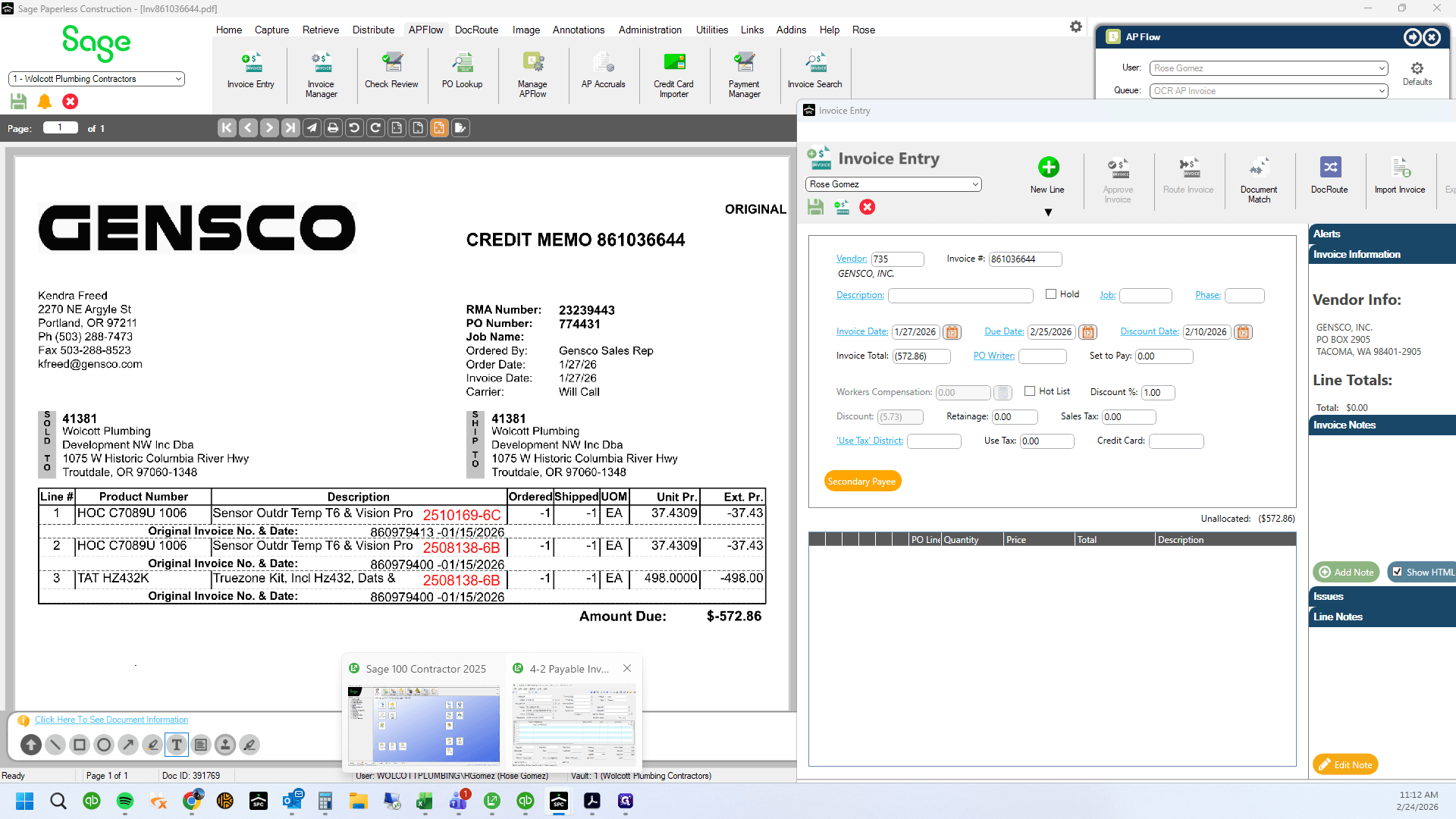
Task: Open the Annotations menu
Action: (579, 30)
